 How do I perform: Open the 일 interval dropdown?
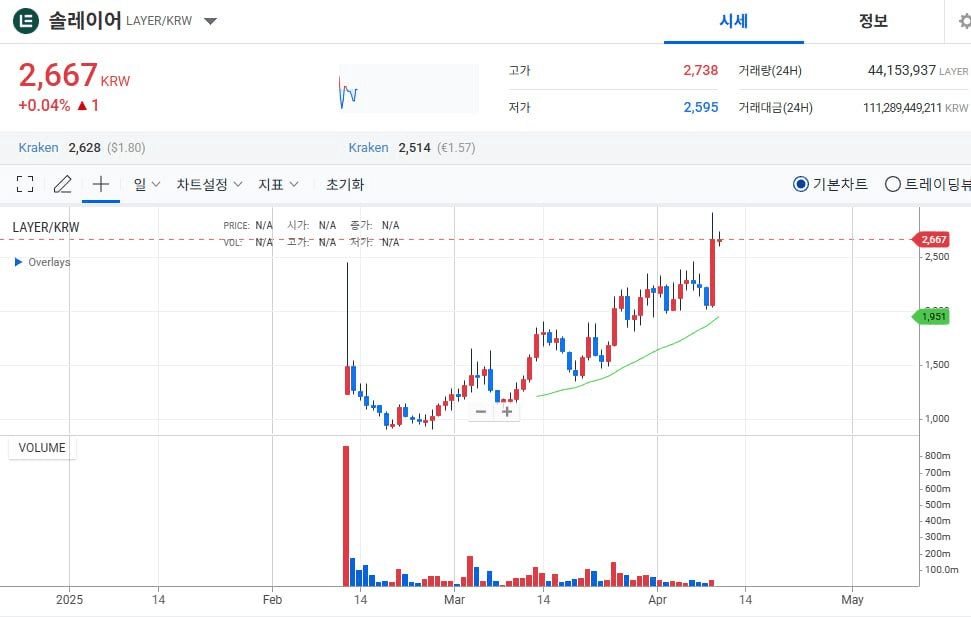(146, 184)
